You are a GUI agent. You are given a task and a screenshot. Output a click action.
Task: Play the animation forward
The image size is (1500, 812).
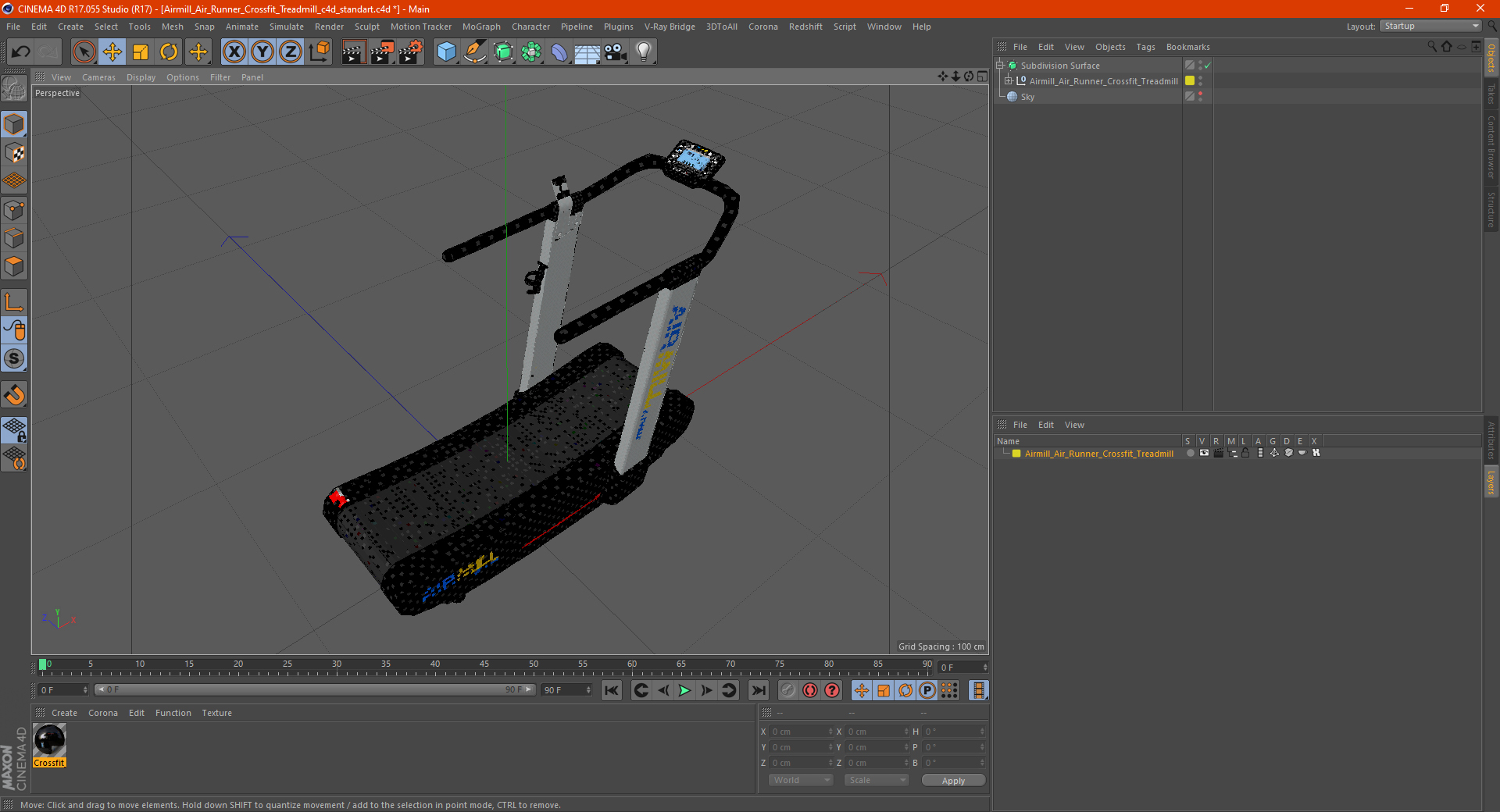684,690
